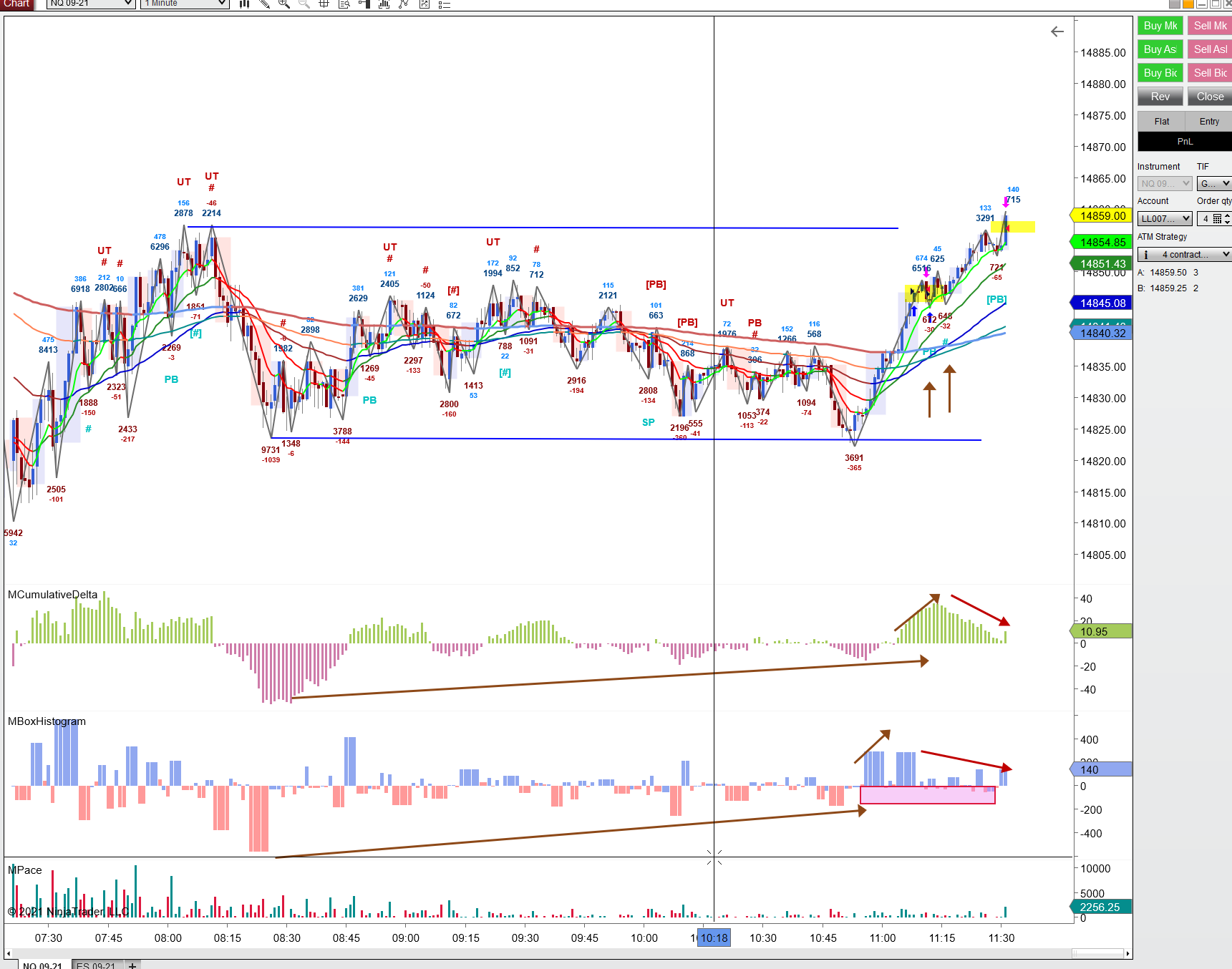Open the order quantity calculator icon

(1217, 219)
